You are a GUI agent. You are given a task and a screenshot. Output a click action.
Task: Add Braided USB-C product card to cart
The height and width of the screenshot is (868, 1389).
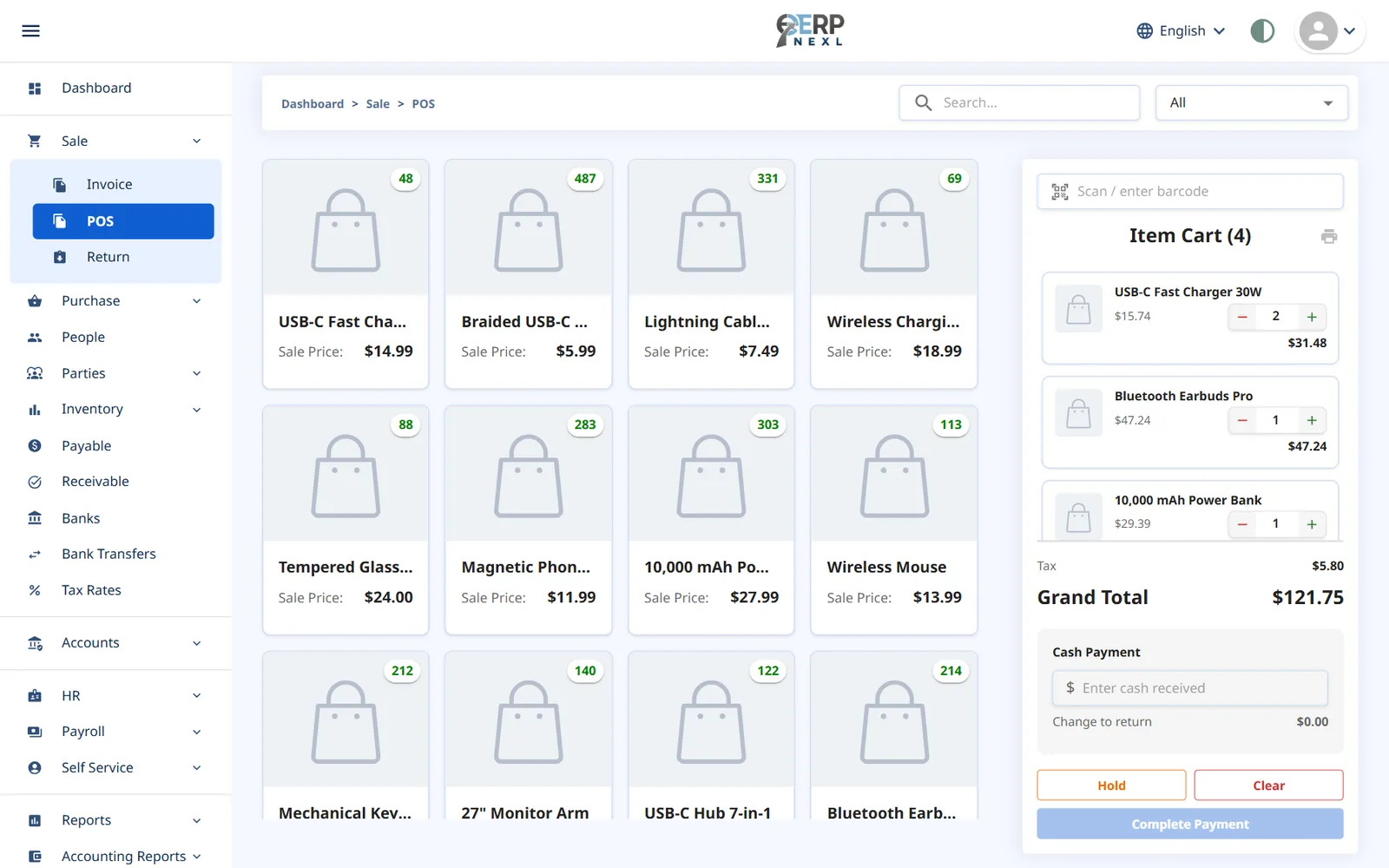click(x=529, y=274)
